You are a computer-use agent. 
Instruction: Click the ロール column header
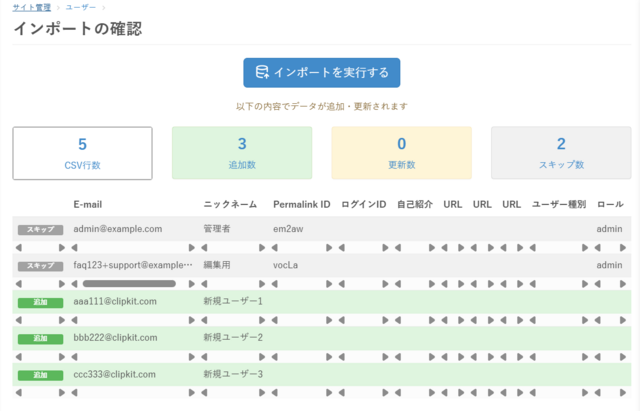[x=610, y=204]
